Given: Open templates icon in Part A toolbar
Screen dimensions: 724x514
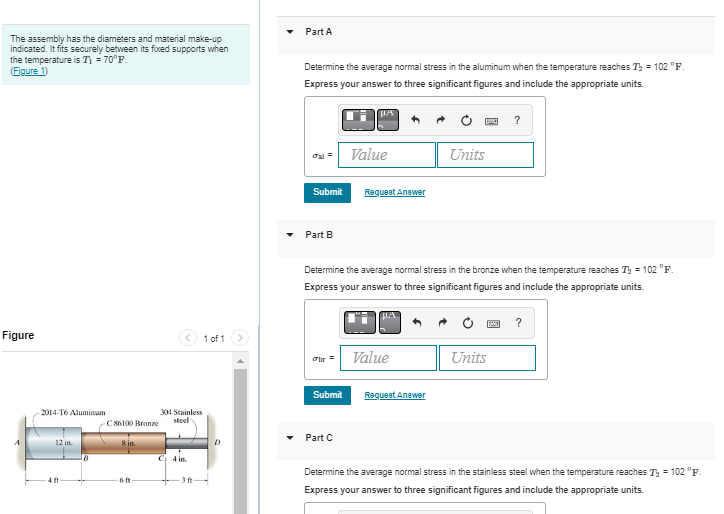Looking at the screenshot, I should point(358,120).
